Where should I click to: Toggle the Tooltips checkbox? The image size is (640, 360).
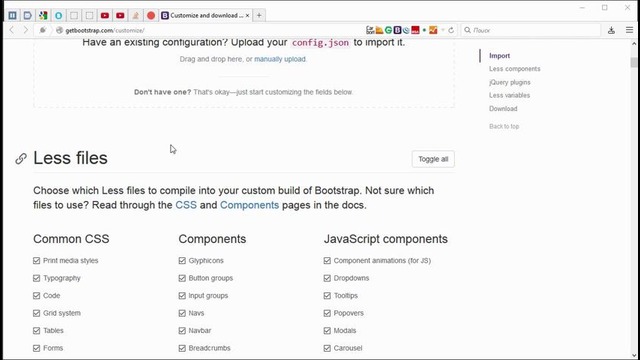(327, 296)
